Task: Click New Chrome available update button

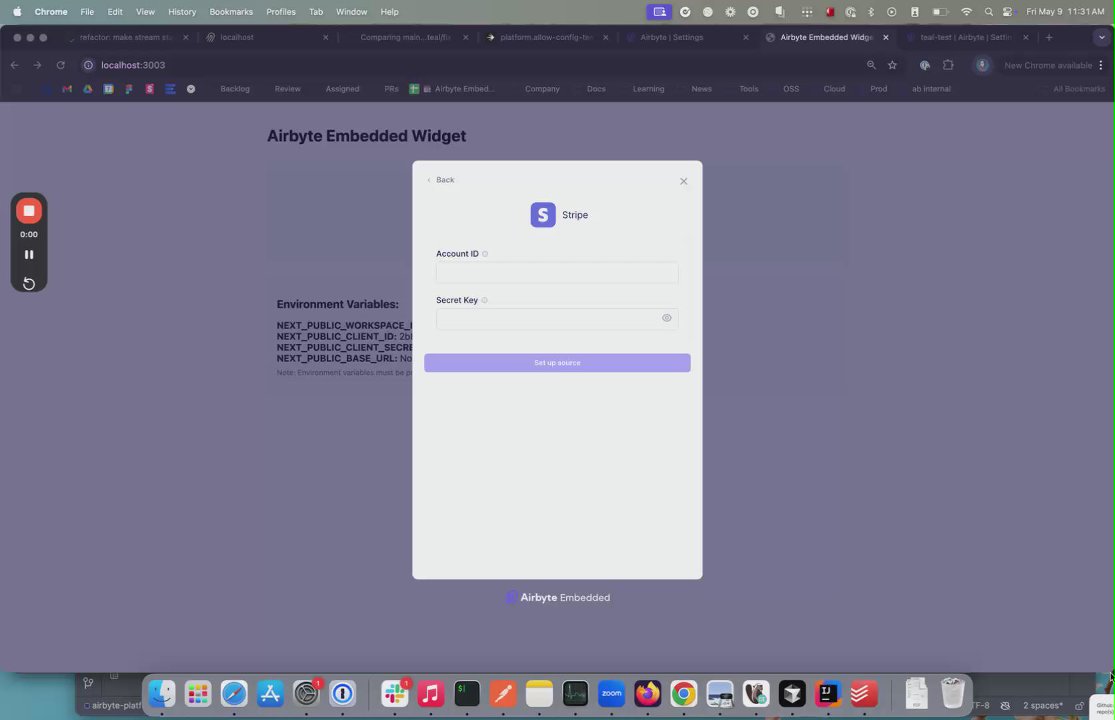Action: pos(1048,65)
